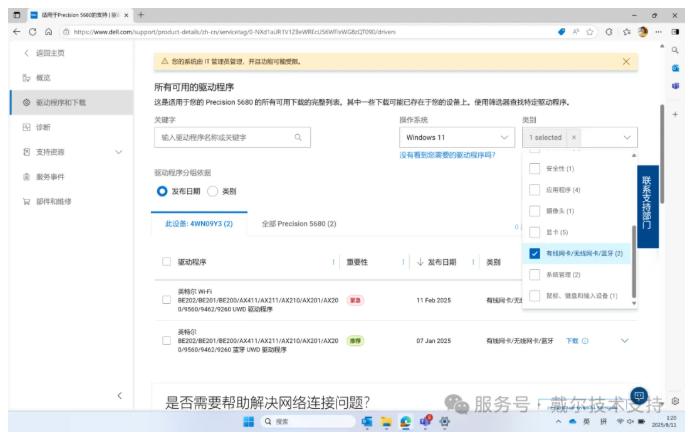692x441 pixels.
Task: Check the 系统管理 (2) category checkbox
Action: 534,275
